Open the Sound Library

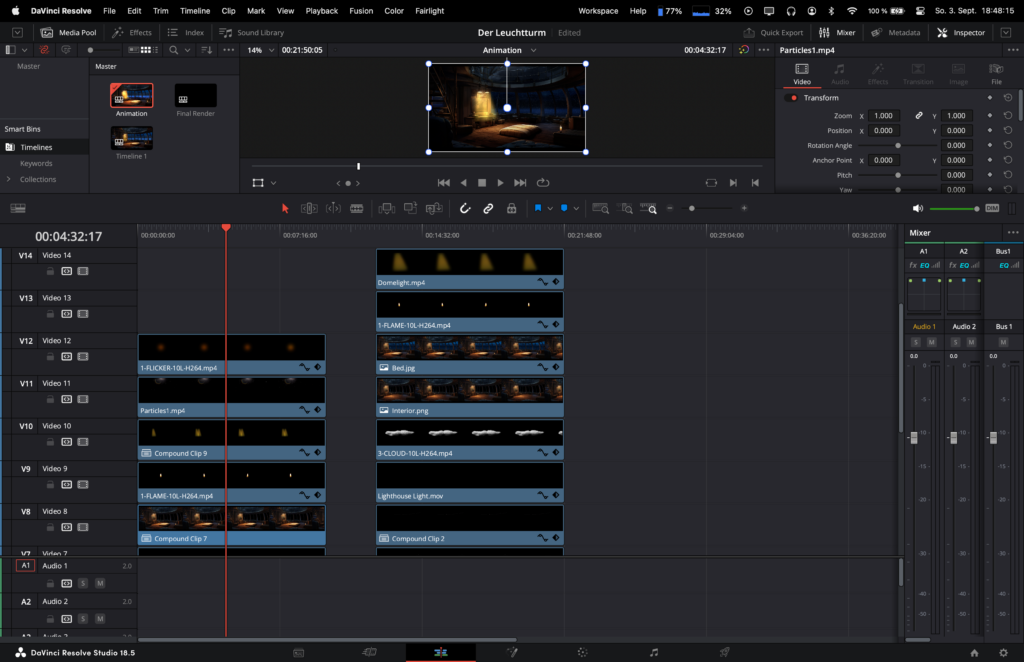coord(251,33)
